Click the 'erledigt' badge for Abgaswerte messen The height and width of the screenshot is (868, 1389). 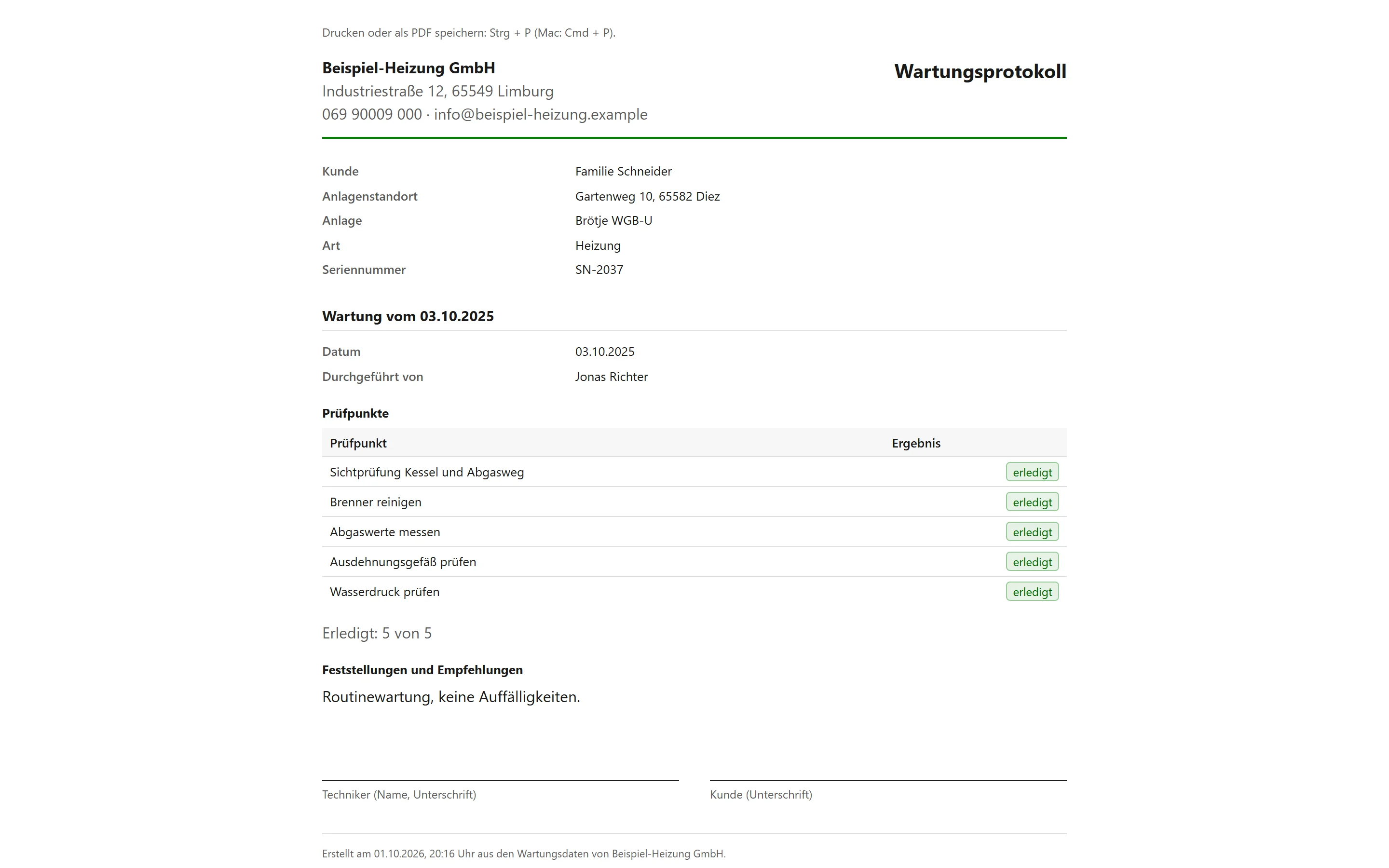[x=1032, y=531]
